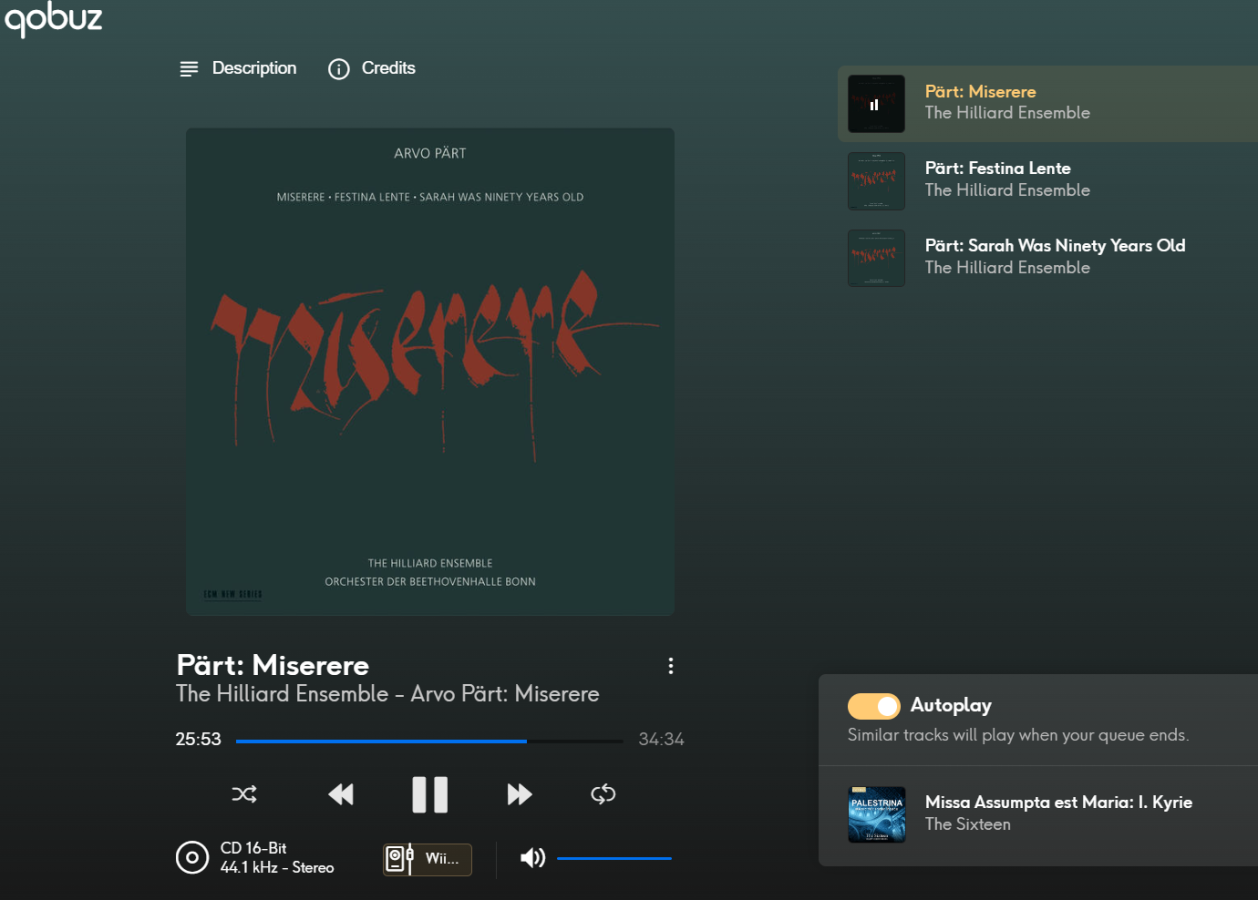
Task: Click the Miserere album cover art
Action: point(430,371)
